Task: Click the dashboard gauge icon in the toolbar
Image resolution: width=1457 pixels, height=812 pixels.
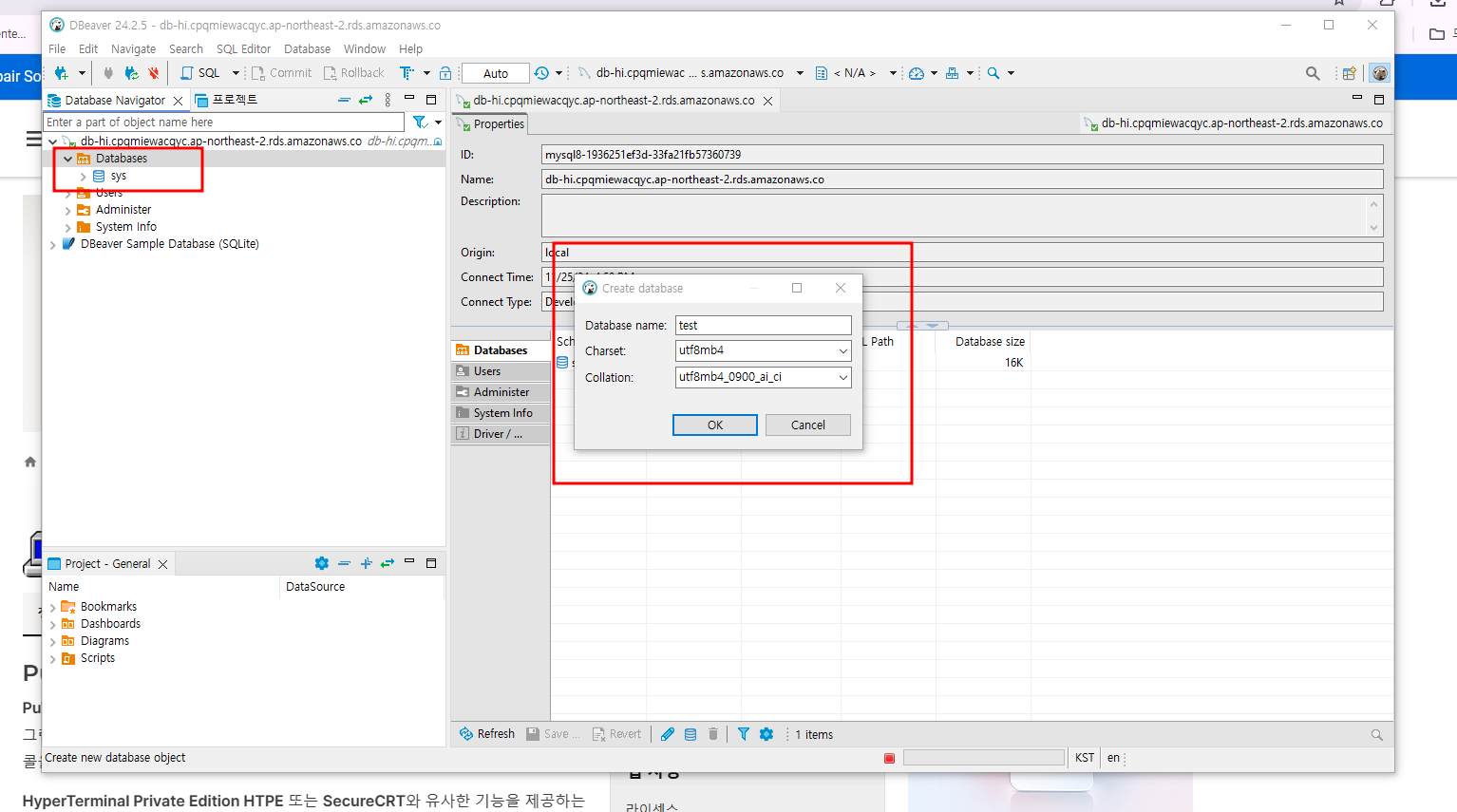Action: coord(917,73)
